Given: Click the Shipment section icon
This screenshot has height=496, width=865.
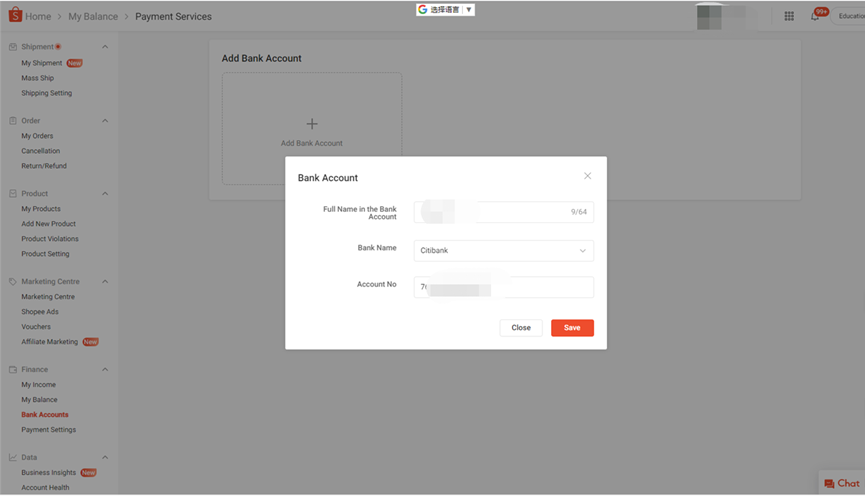Looking at the screenshot, I should 13,47.
